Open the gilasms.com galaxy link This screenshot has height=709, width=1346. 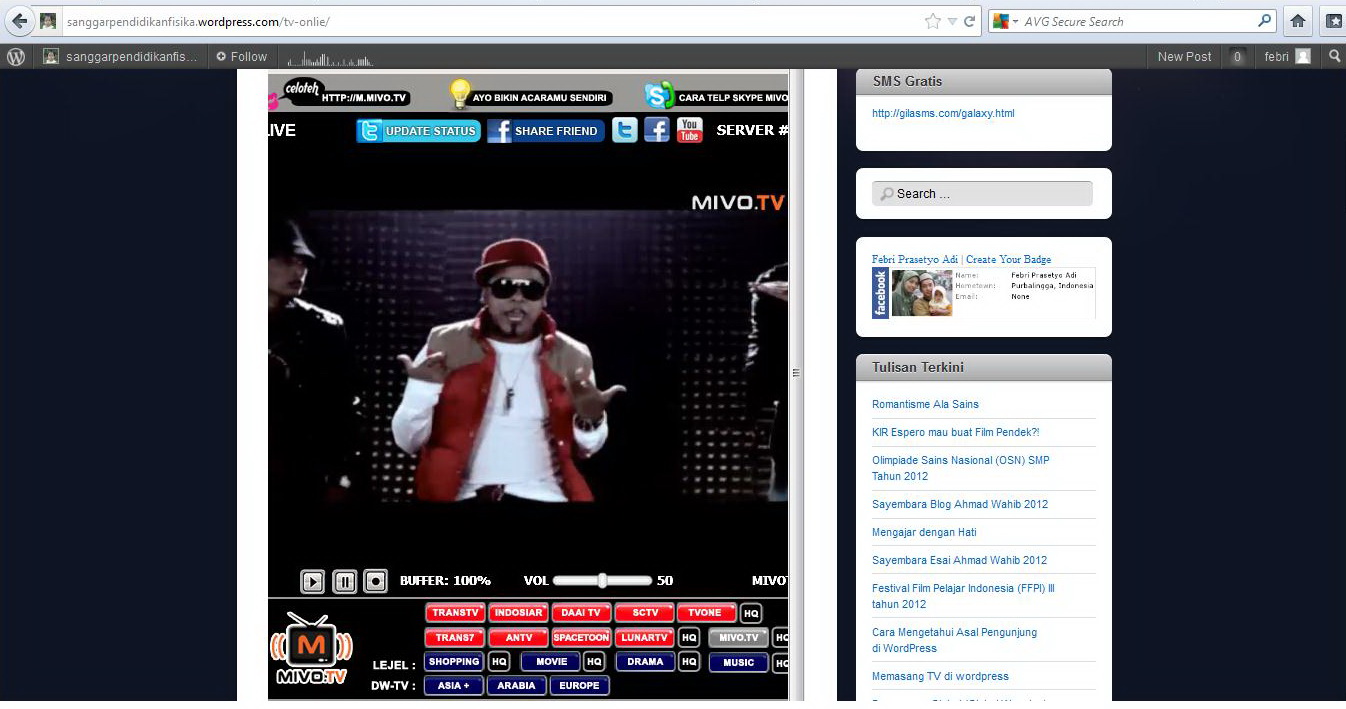tap(943, 114)
